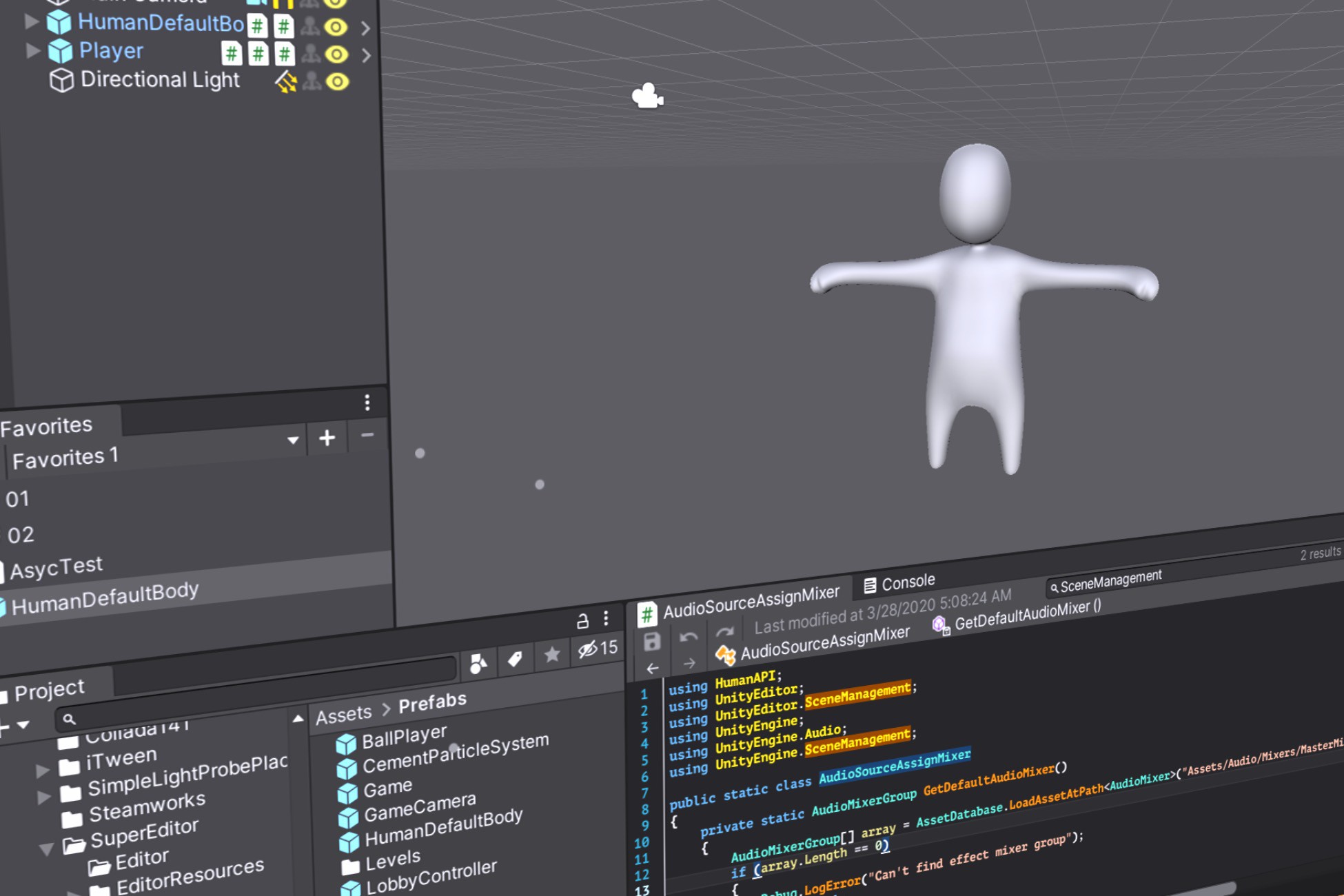Click the light component icon on Directional Light
1344x896 pixels.
click(286, 82)
